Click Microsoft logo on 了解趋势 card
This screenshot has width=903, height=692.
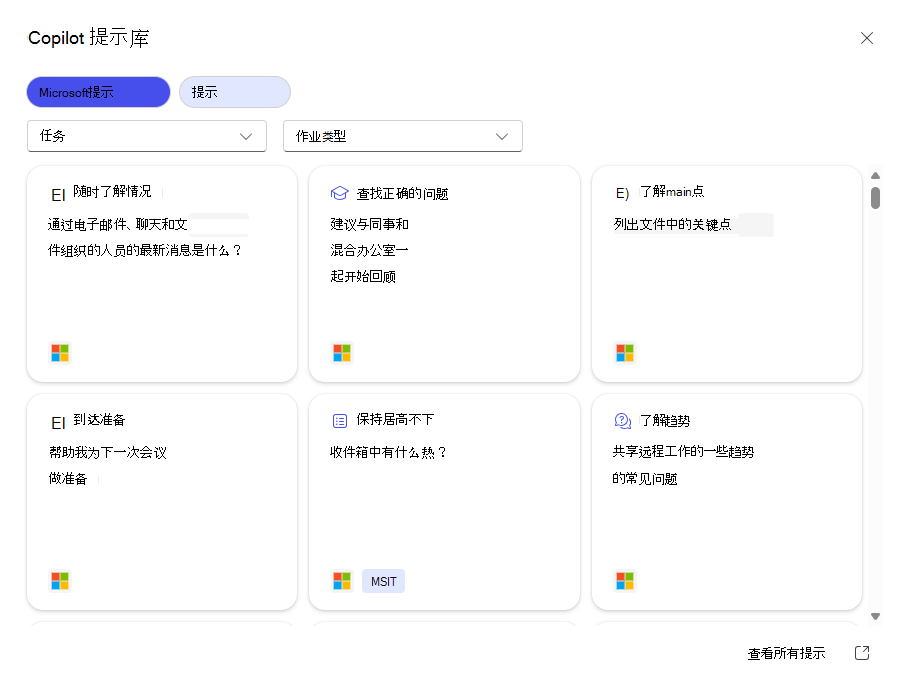625,581
